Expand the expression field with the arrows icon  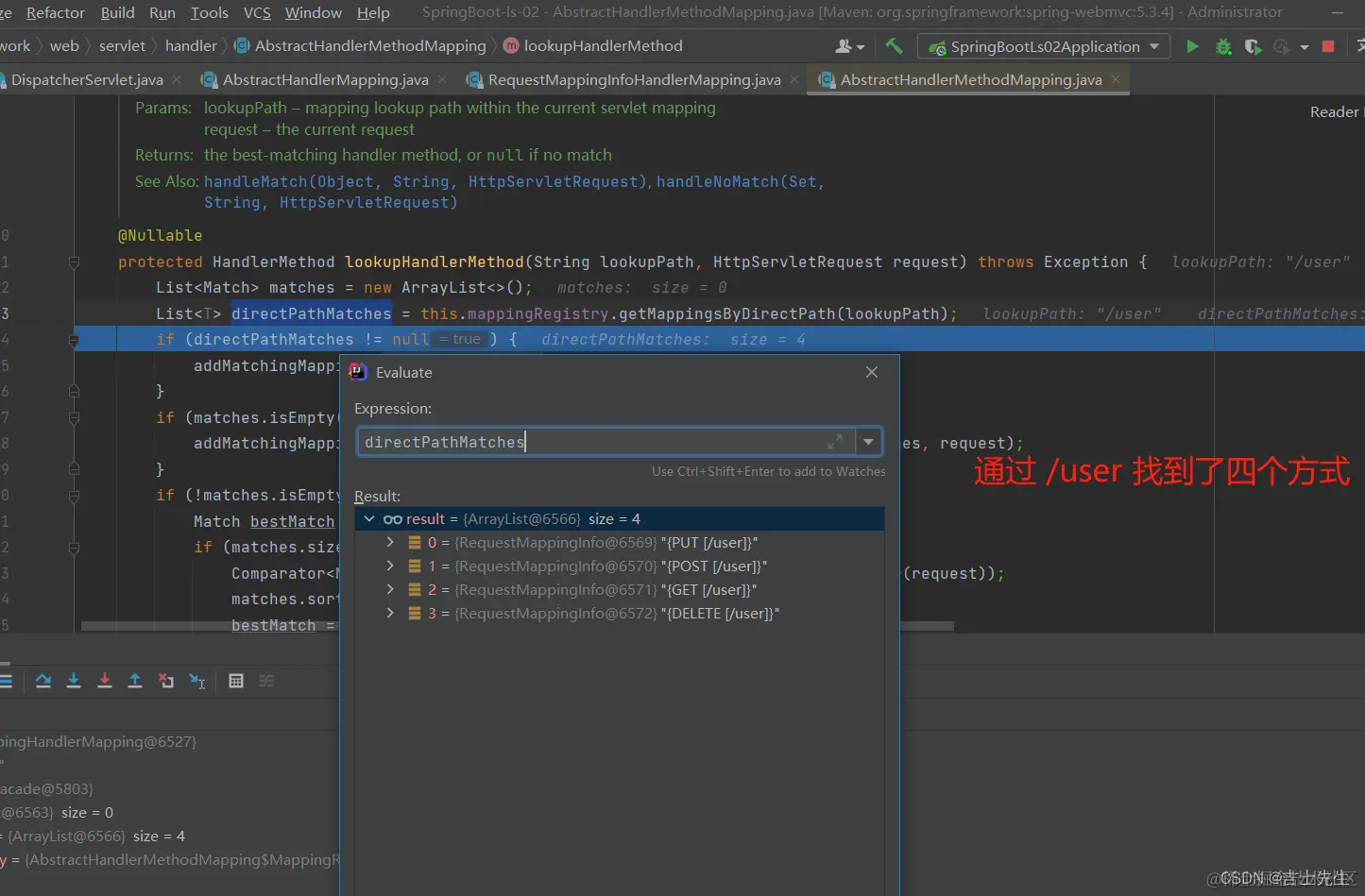pyautogui.click(x=835, y=442)
